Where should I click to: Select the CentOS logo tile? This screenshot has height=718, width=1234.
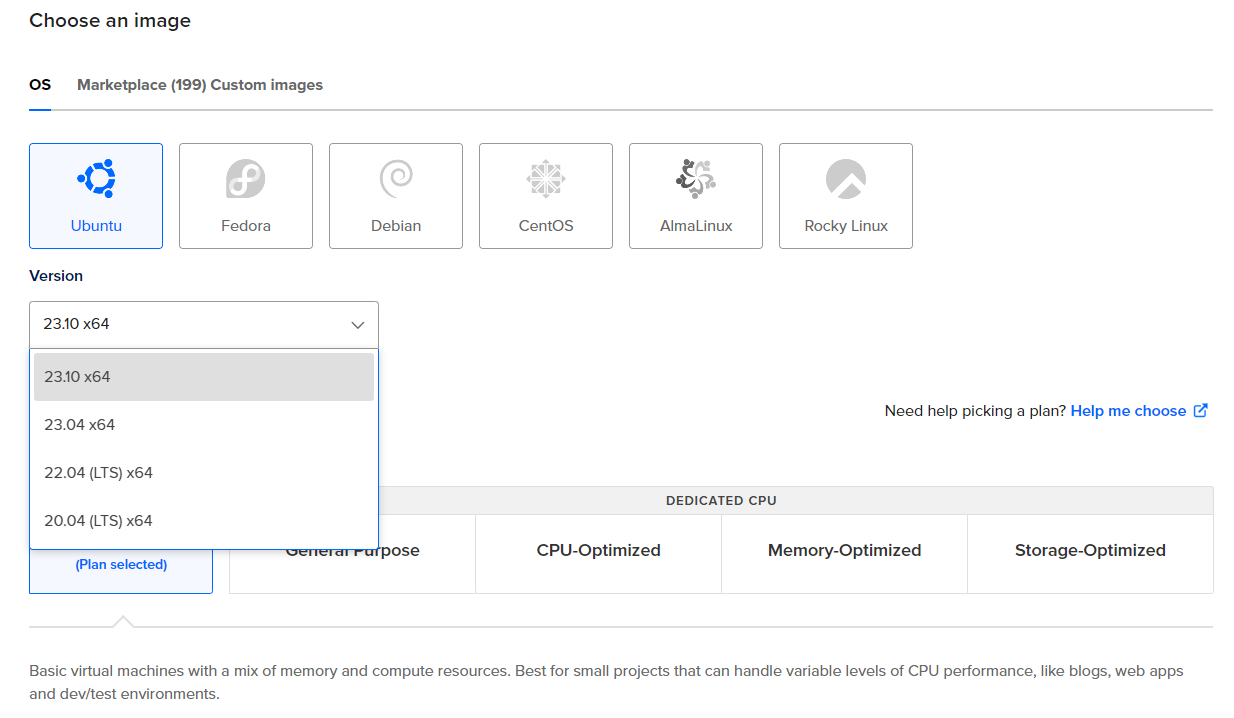[x=546, y=196]
